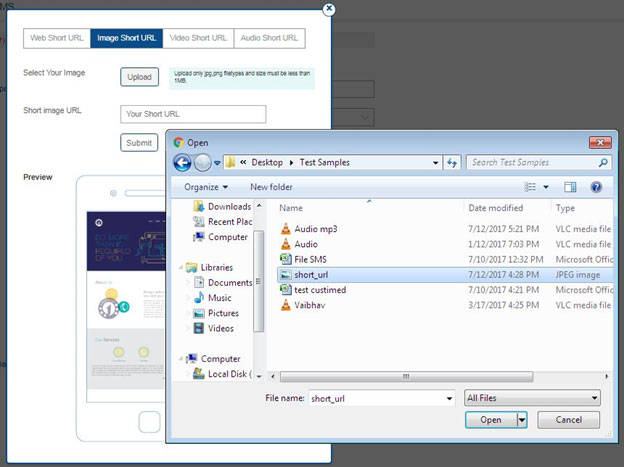Toggle the preview pane icon
The image size is (624, 467).
[x=570, y=187]
